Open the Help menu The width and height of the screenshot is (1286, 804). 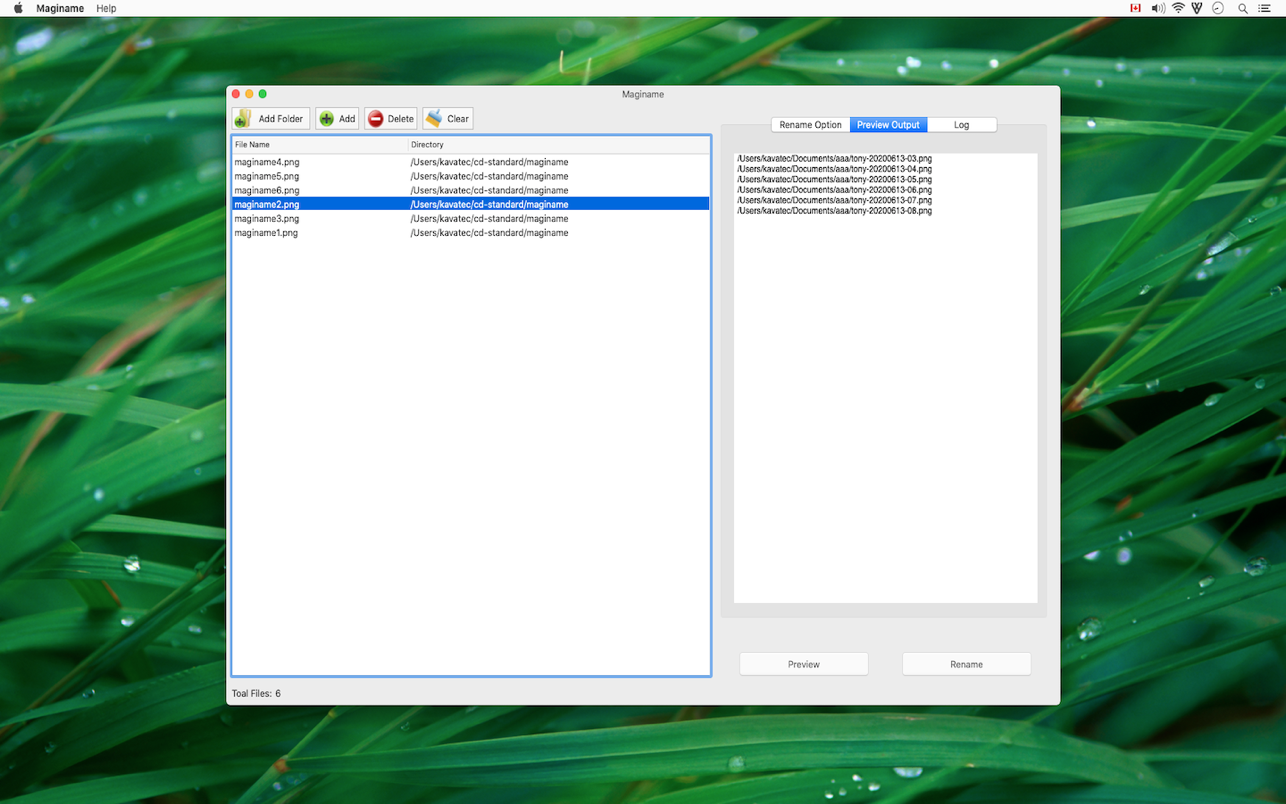[x=106, y=8]
